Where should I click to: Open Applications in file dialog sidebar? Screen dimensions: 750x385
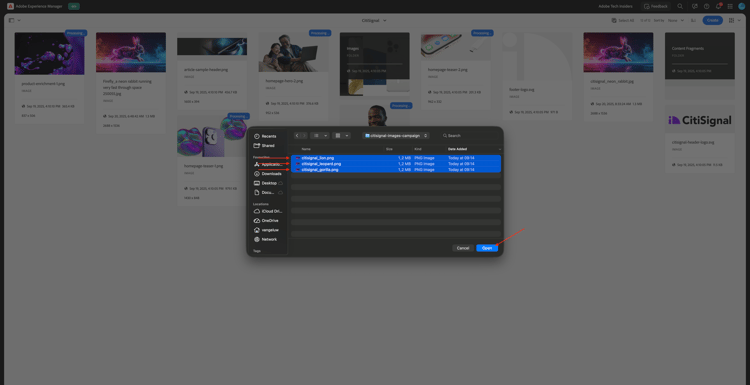268,164
